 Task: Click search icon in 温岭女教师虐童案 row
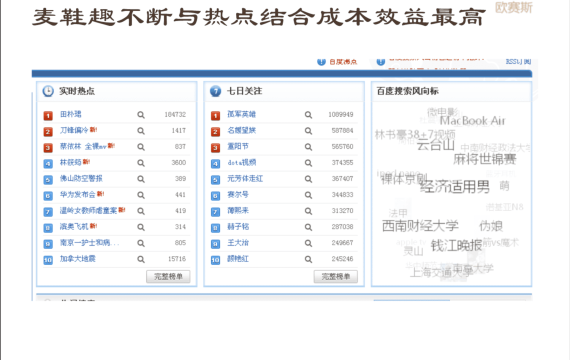coord(141,211)
